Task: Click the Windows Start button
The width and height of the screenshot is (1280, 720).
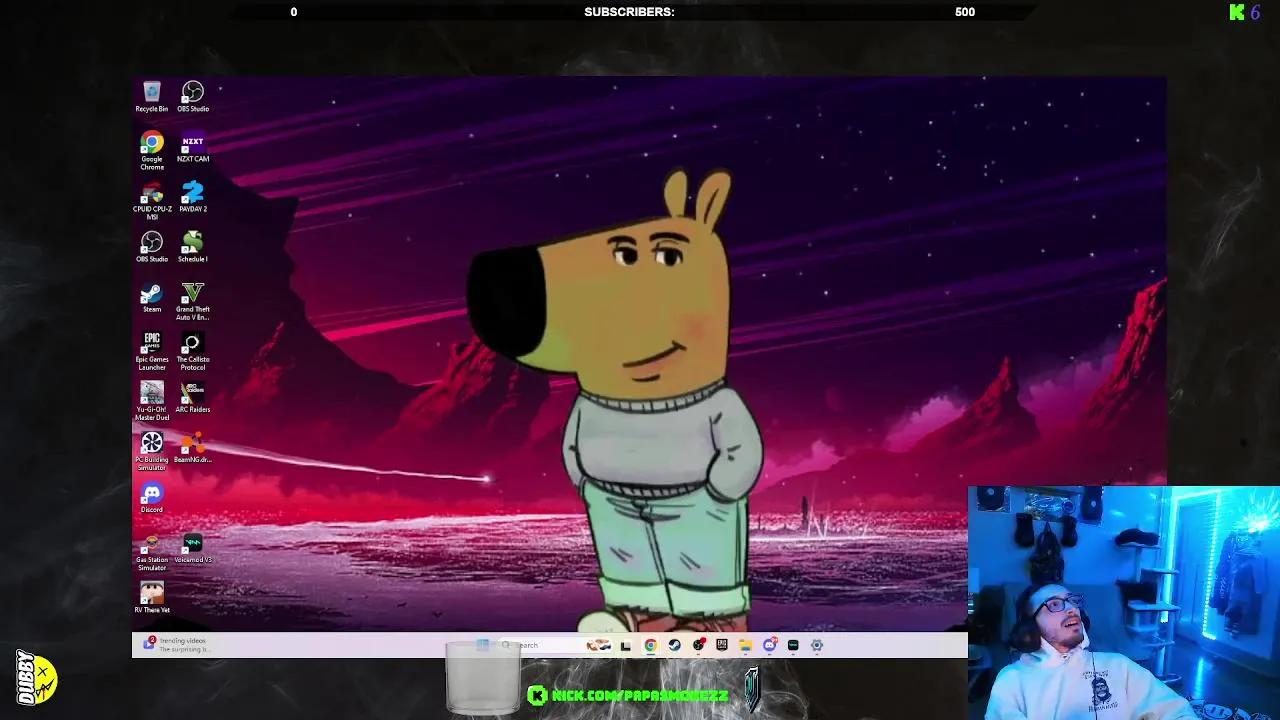Action: pos(482,645)
